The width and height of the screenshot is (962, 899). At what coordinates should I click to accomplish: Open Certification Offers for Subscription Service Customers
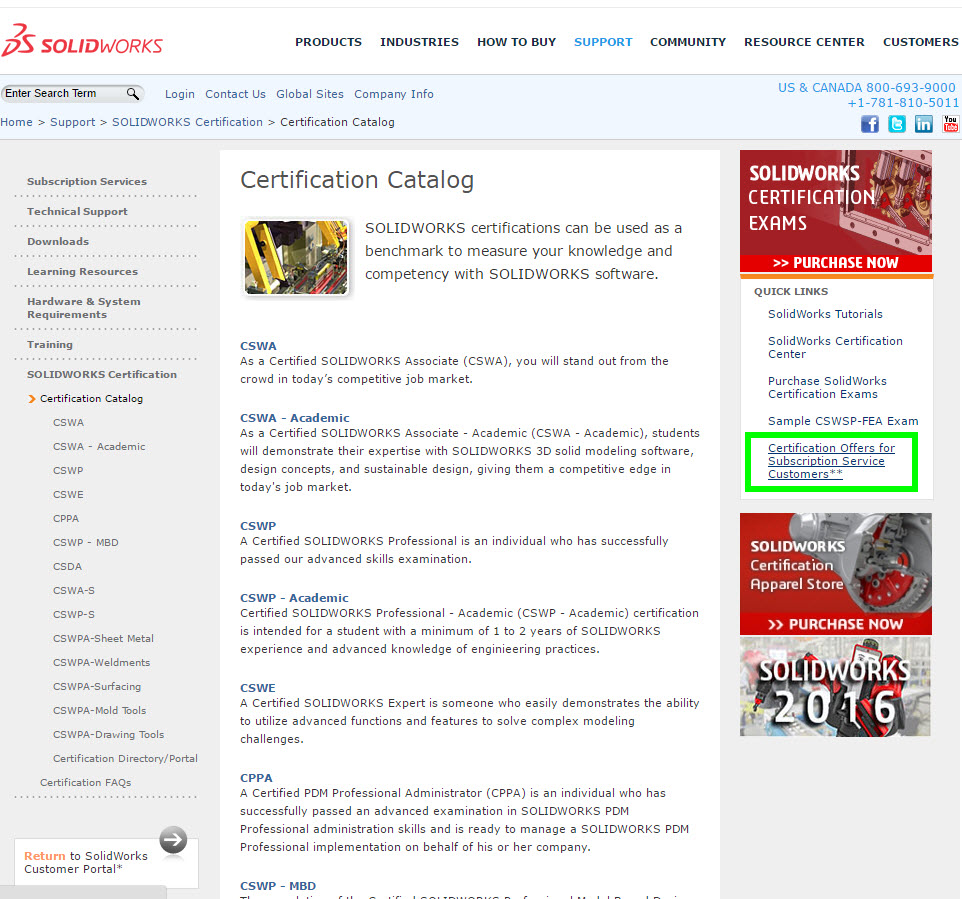831,461
